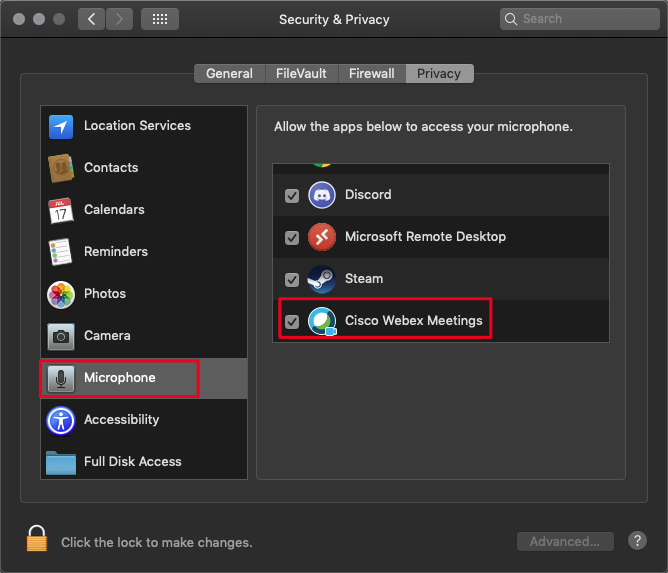This screenshot has width=668, height=573.
Task: Switch to the Firewall tab
Action: click(x=371, y=74)
